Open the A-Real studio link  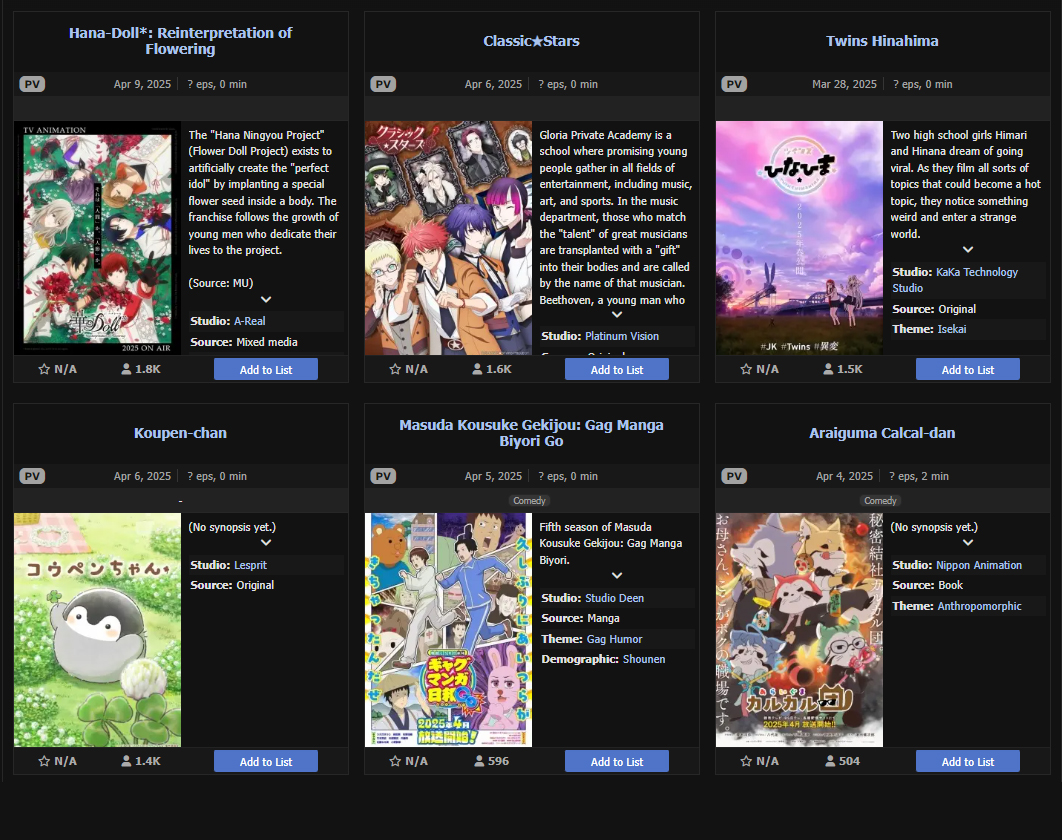(x=249, y=321)
